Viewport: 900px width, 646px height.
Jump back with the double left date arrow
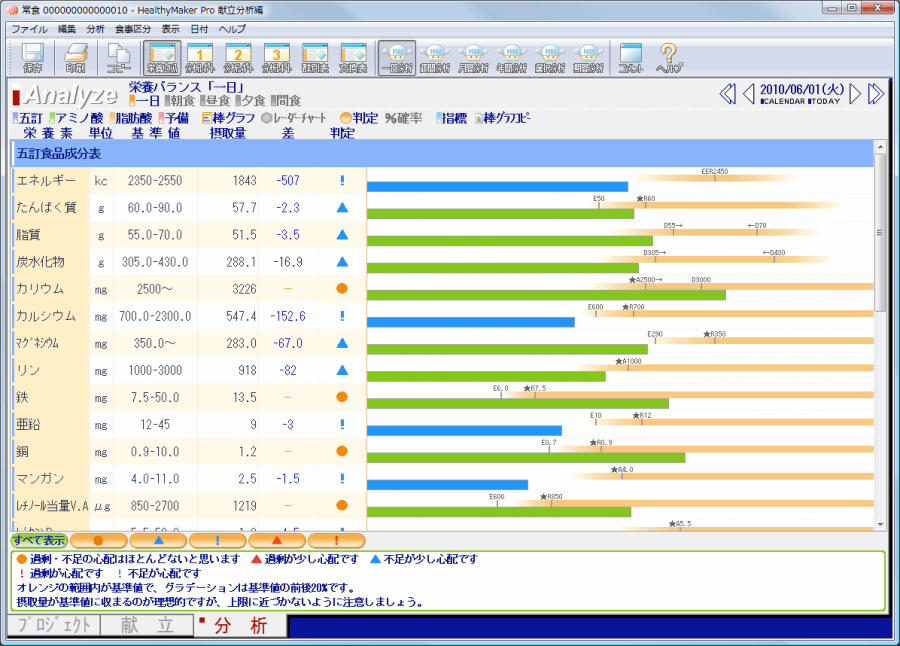727,94
